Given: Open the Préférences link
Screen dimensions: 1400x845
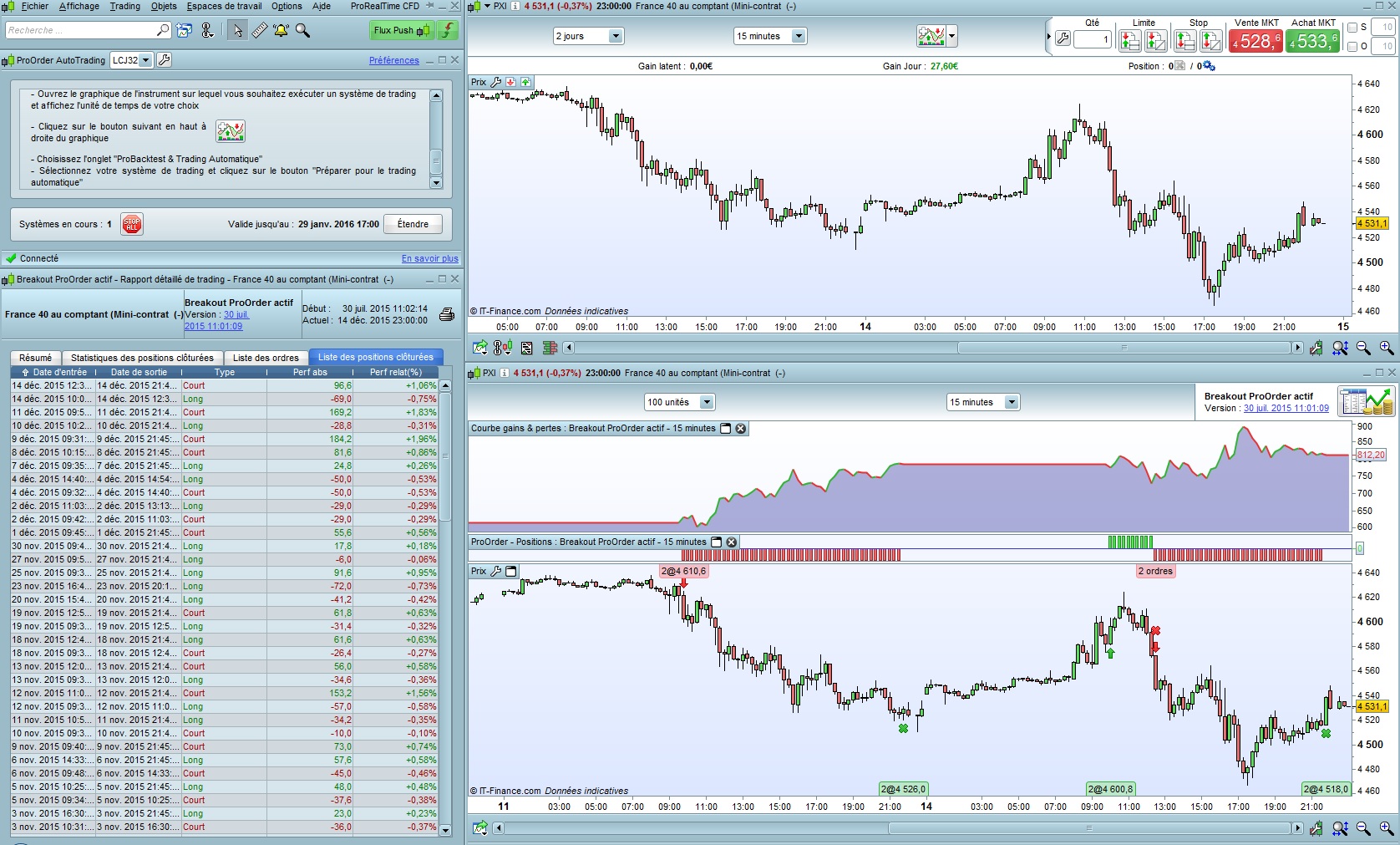Looking at the screenshot, I should tap(393, 60).
